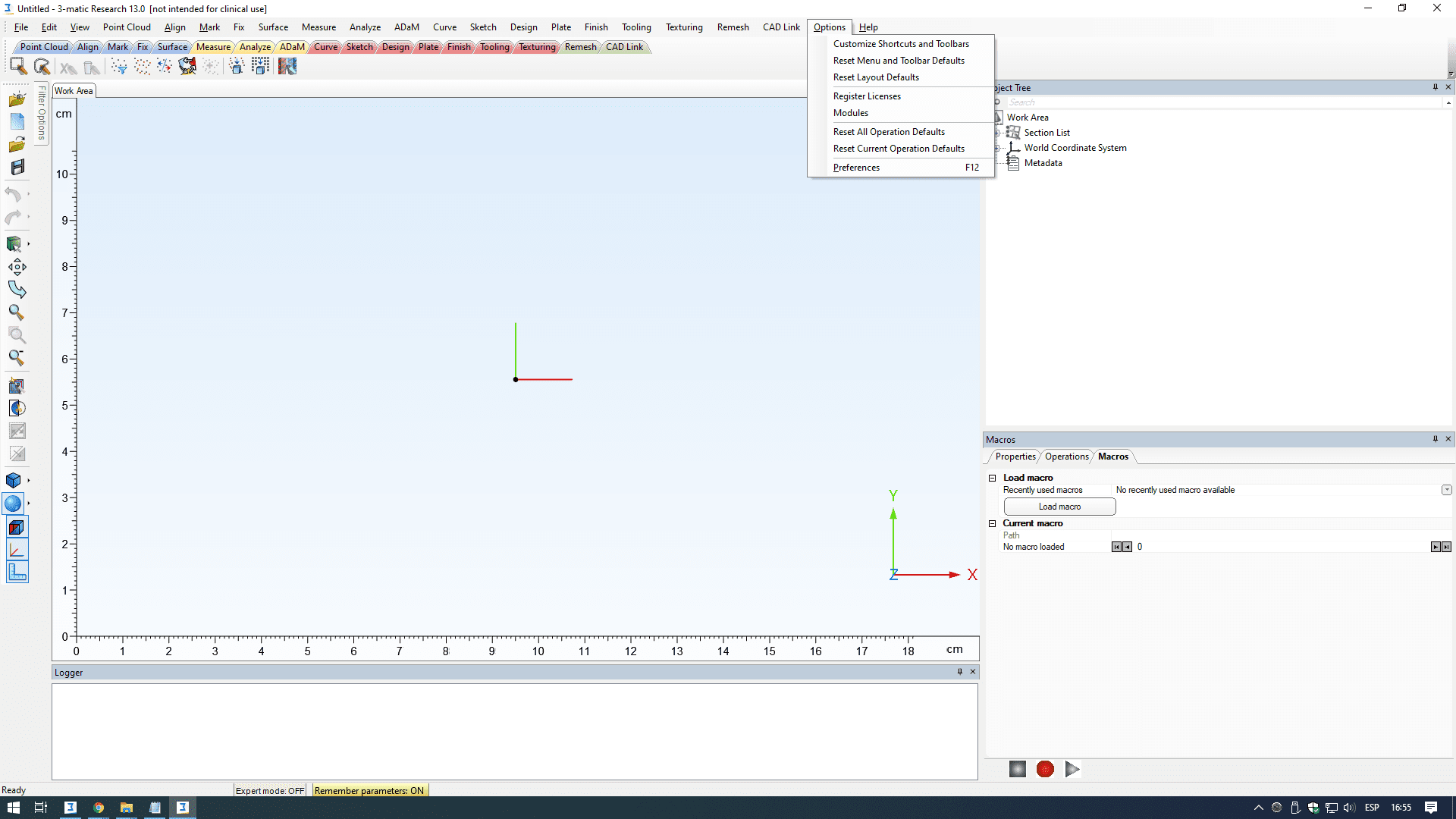Image resolution: width=1456 pixels, height=819 pixels.
Task: Click the filter points funnel icon
Action: 119,67
